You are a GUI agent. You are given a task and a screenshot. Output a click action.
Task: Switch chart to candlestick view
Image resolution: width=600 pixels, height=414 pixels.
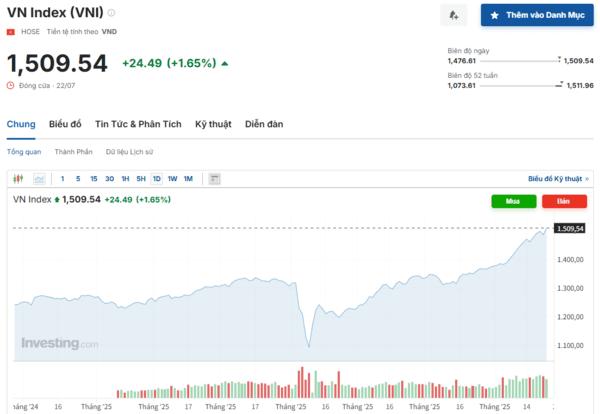coord(18,179)
